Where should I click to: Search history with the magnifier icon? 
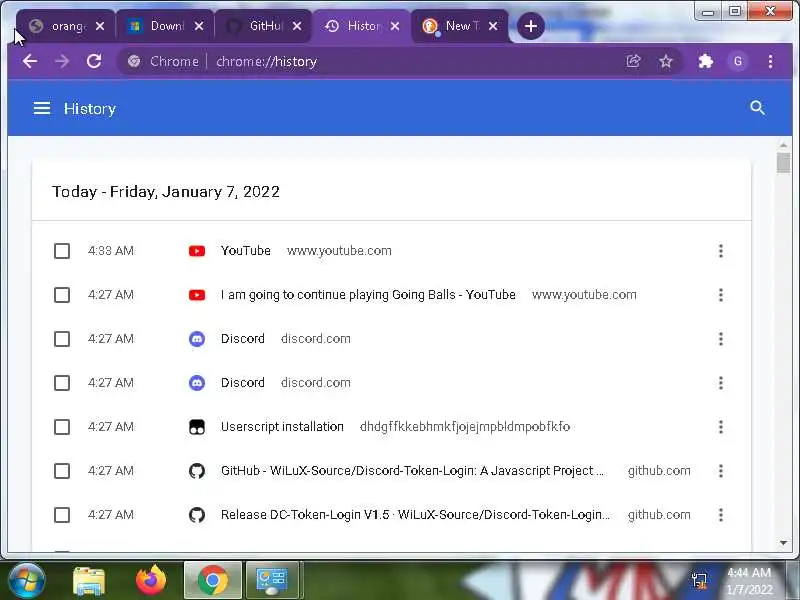pos(757,108)
